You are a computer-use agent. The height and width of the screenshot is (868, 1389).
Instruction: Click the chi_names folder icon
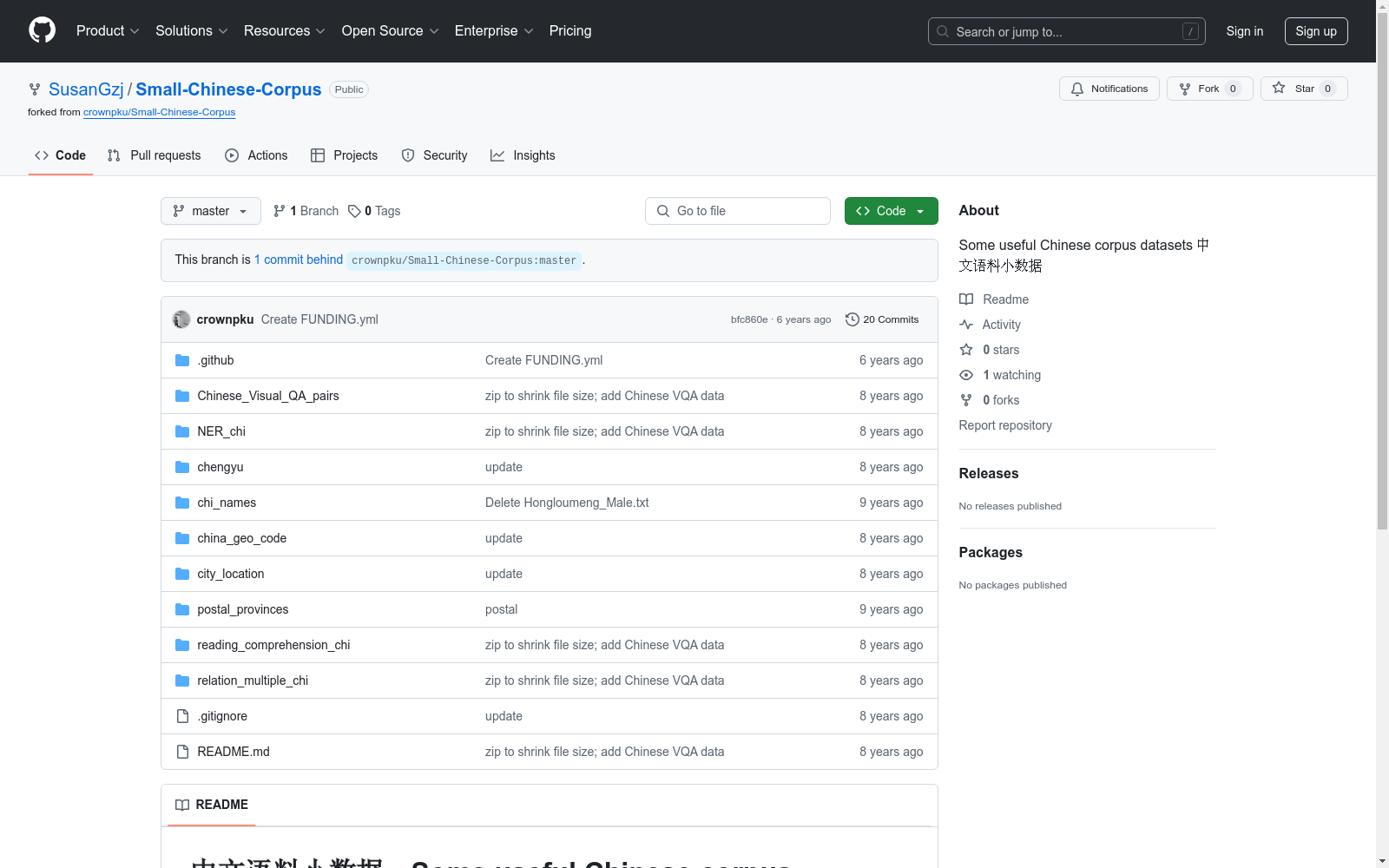pyautogui.click(x=182, y=503)
